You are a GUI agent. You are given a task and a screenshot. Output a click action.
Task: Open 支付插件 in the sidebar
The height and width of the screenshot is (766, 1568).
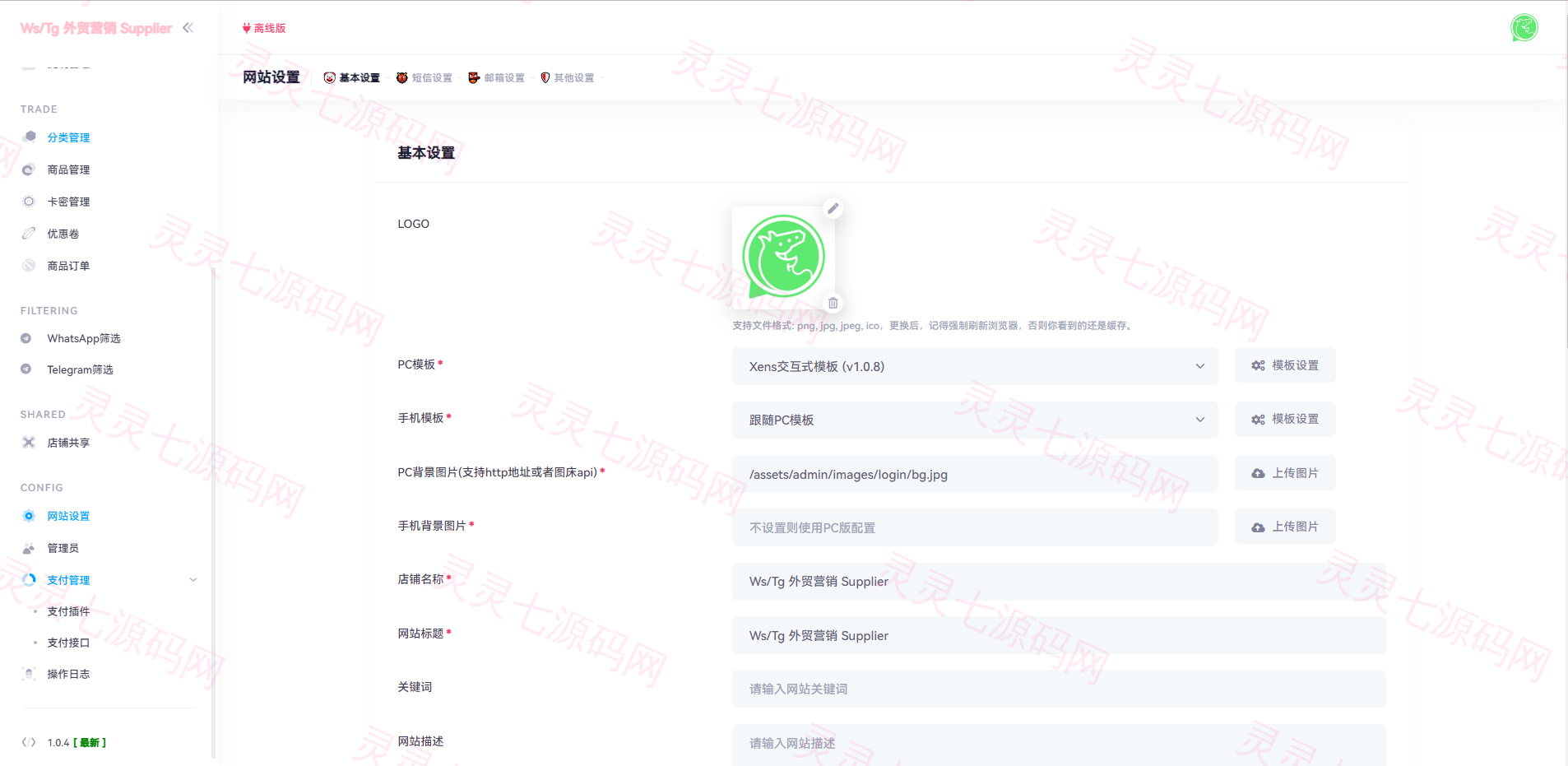[x=68, y=611]
